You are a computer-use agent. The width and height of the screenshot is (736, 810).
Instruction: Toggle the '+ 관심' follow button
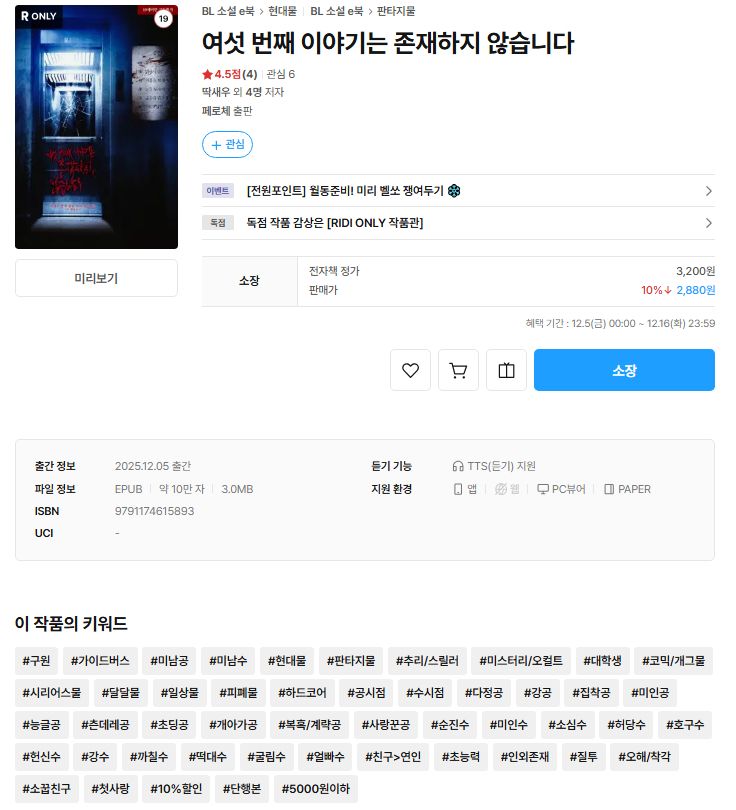227,144
